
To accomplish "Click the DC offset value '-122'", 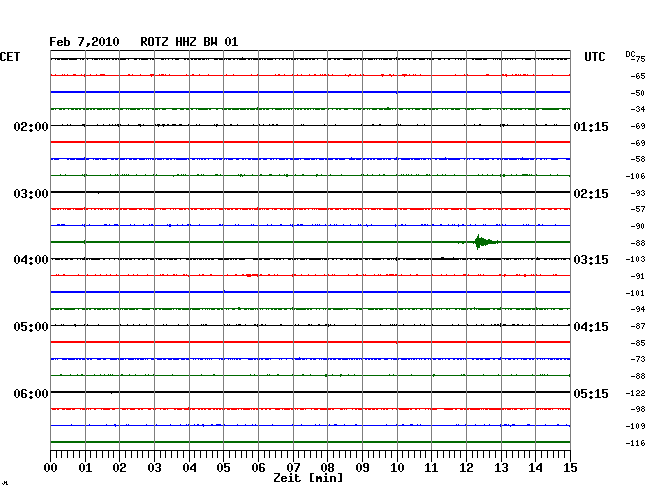I will [x=635, y=393].
